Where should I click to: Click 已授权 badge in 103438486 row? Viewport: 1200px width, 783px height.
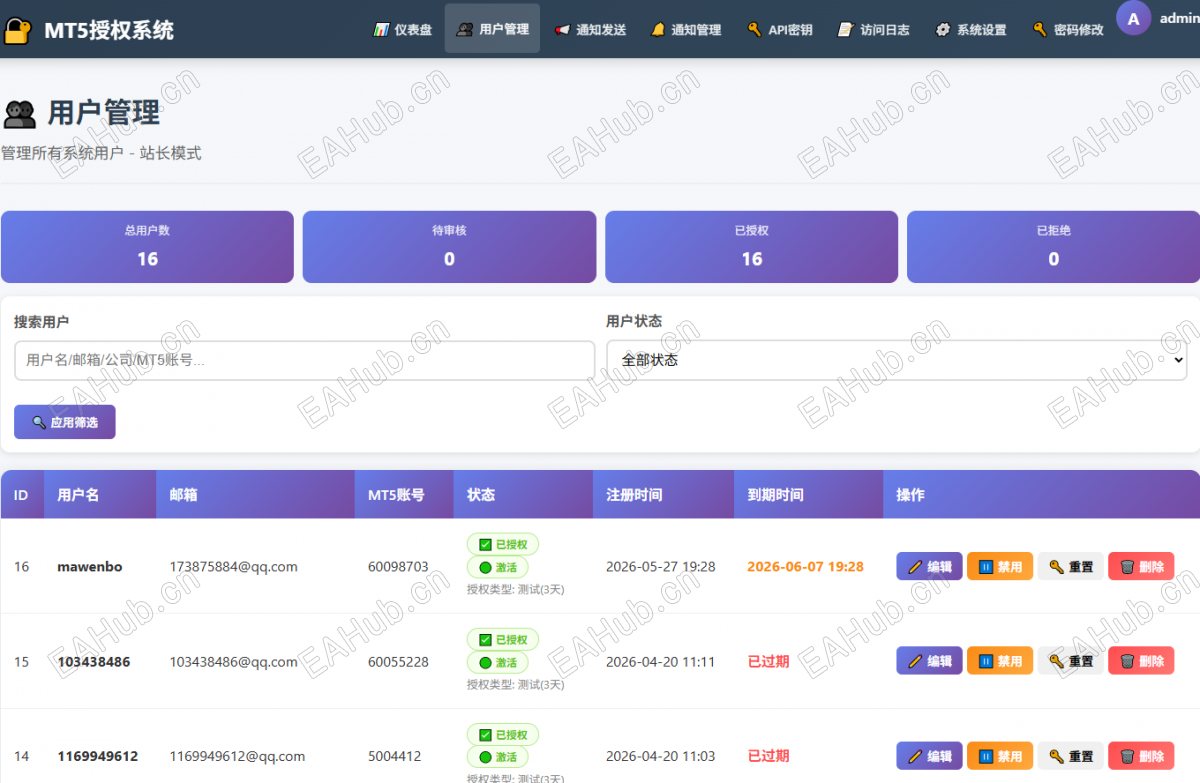[x=503, y=639]
